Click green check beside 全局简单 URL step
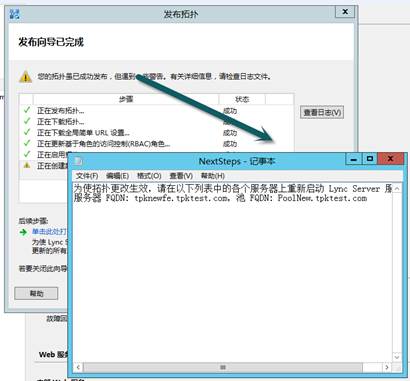Image resolution: width=410 pixels, height=381 pixels. tap(27, 132)
